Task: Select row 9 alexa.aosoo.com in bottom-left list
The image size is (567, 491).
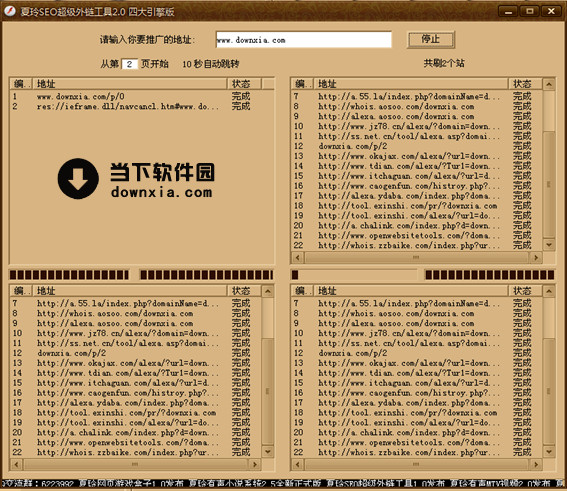Action: click(x=135, y=323)
